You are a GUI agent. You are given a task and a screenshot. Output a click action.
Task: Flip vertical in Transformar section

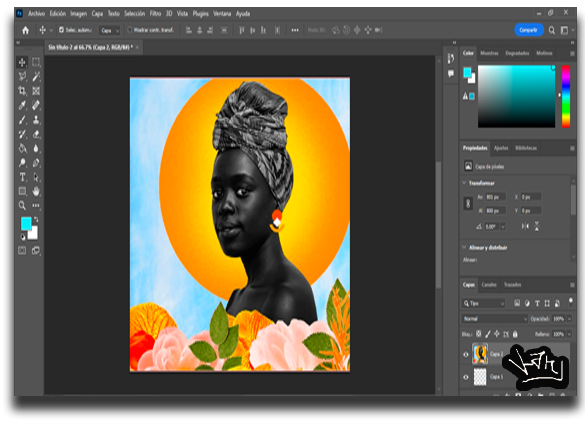tap(536, 226)
